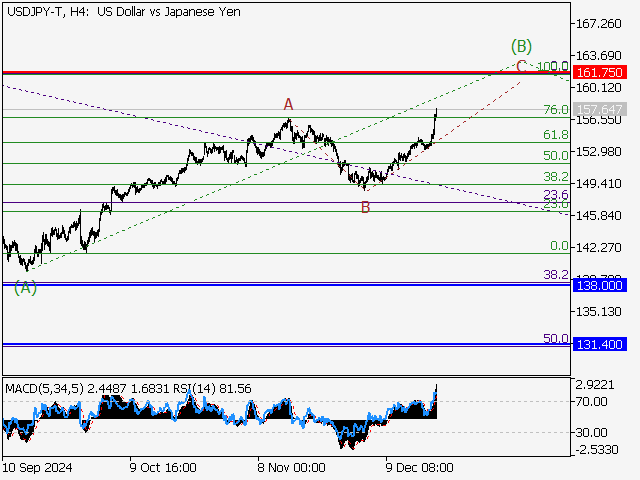The width and height of the screenshot is (640, 480).
Task: Select the 10 Sep 2024 date marker
Action: click(39, 467)
